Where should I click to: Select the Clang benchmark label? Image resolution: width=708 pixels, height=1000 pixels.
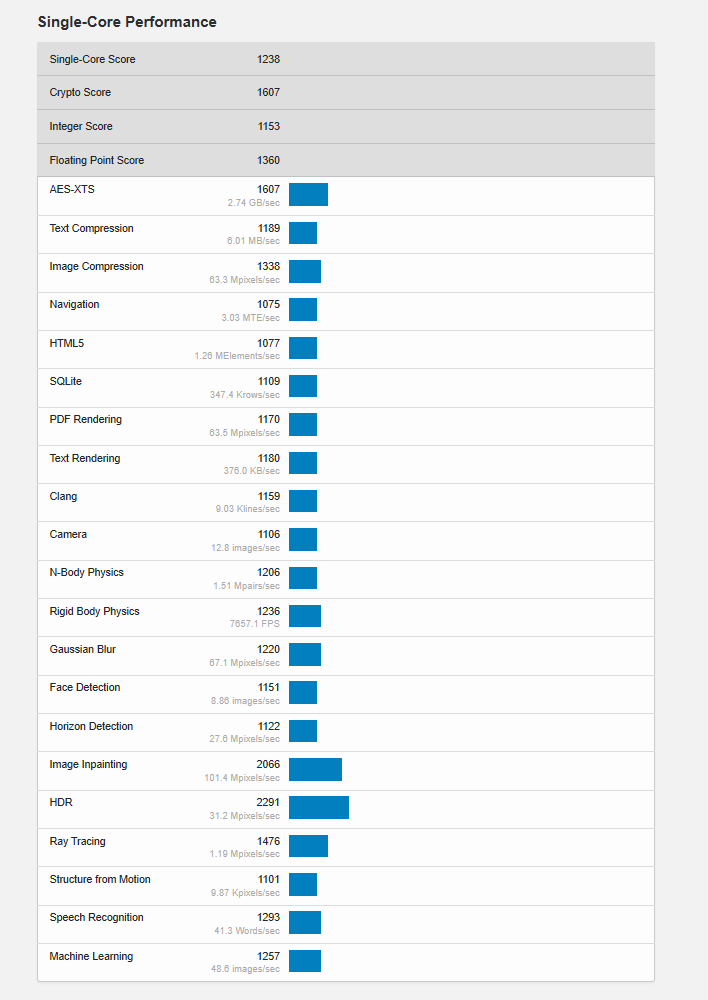coord(63,496)
